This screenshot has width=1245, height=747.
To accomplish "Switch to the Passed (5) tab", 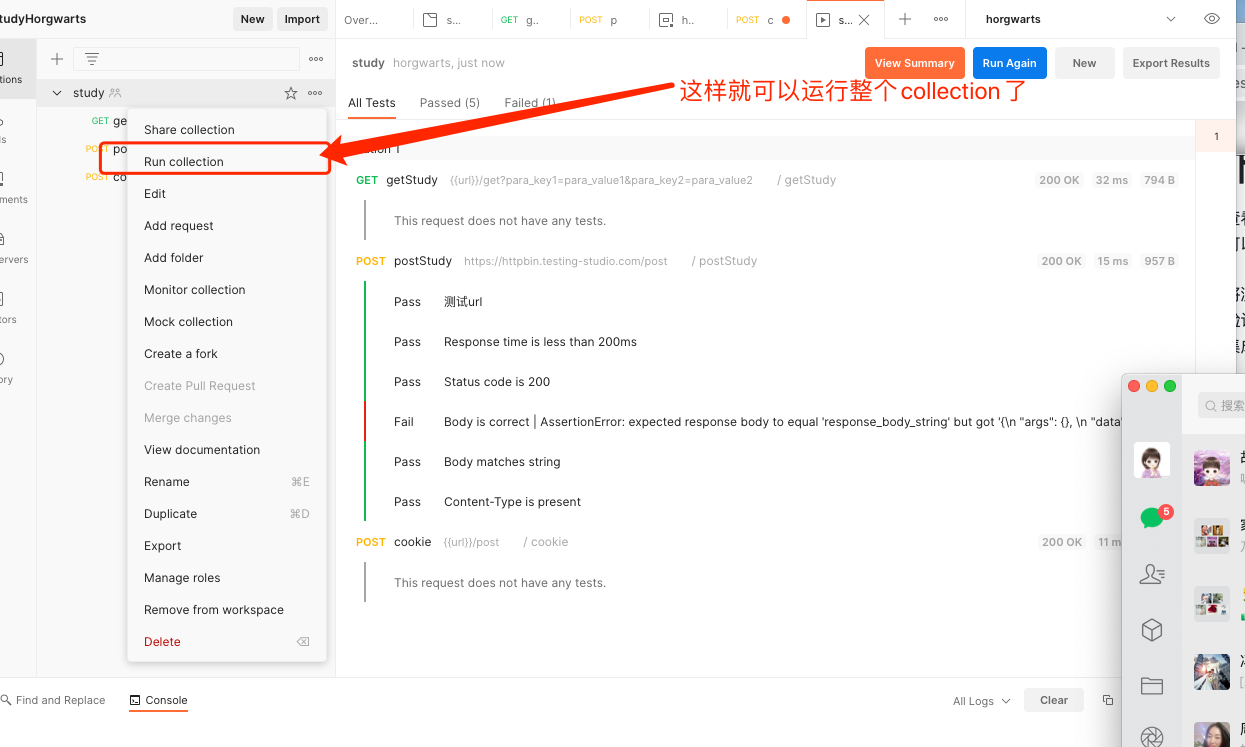I will click(450, 103).
